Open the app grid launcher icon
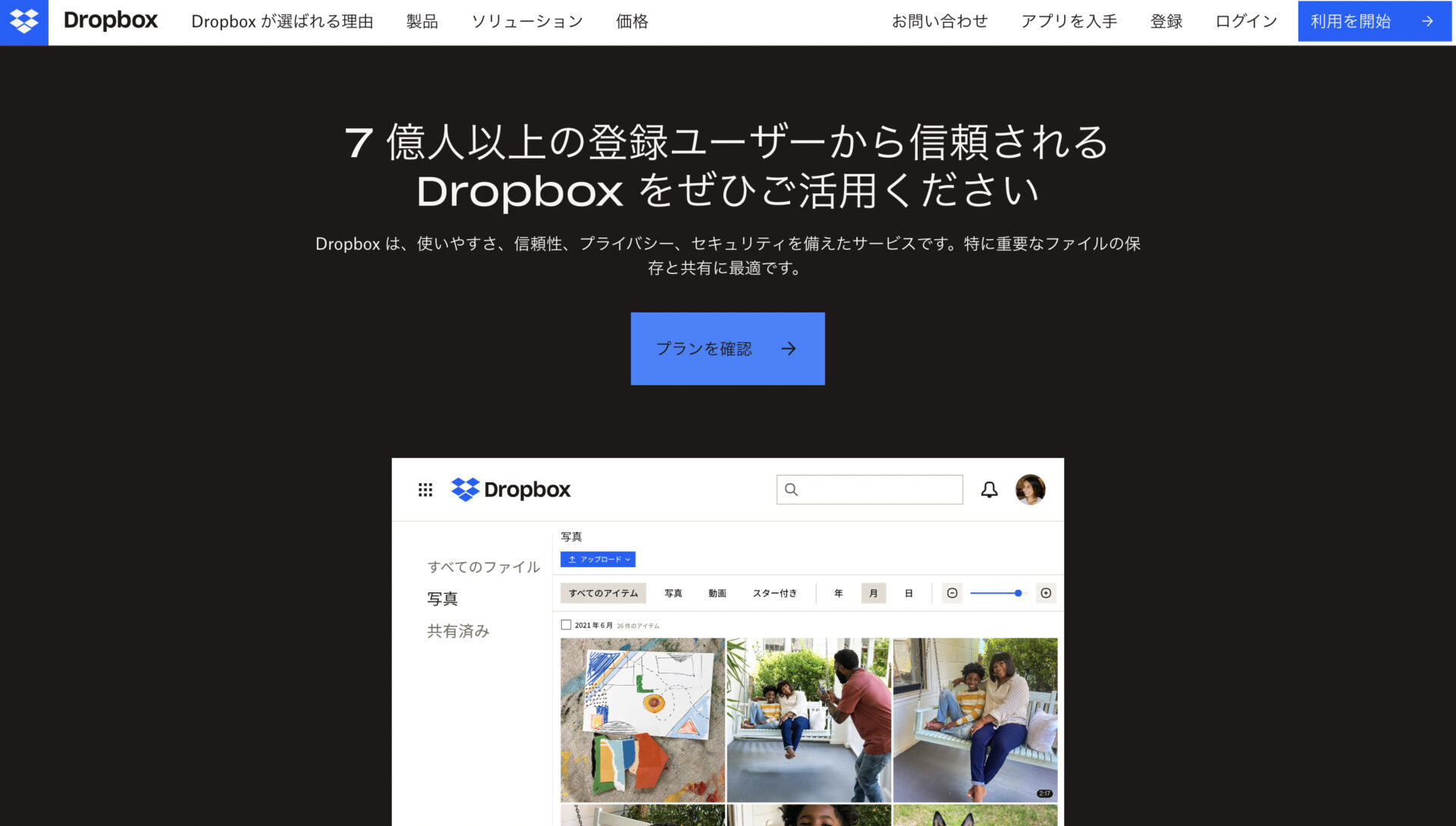1456x826 pixels. coord(426,489)
